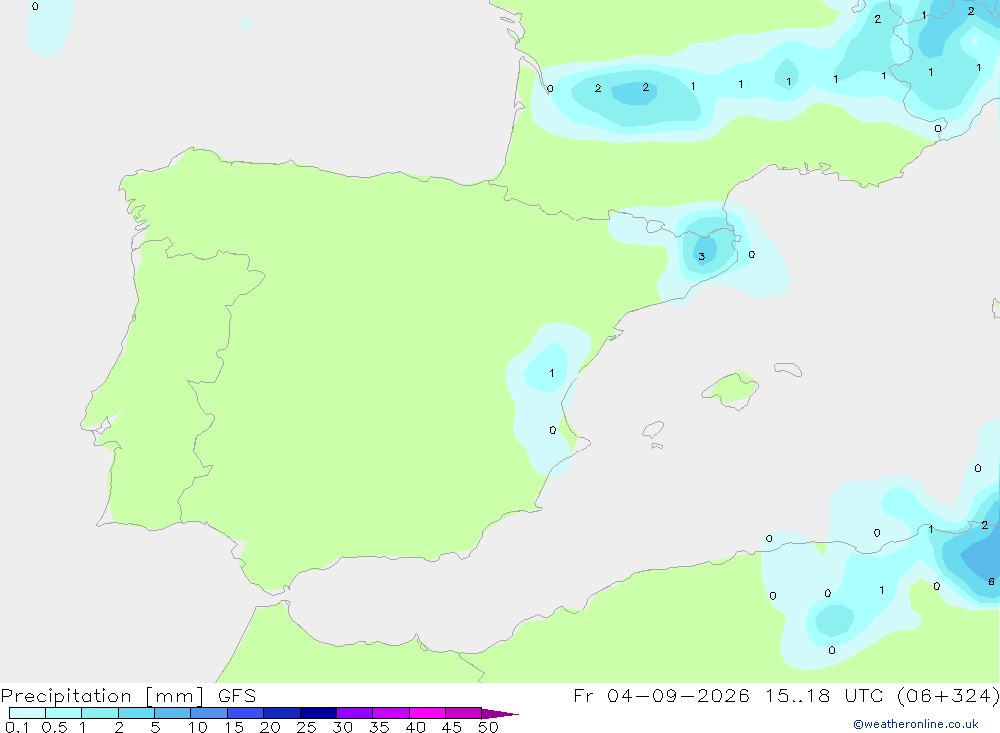Click the 40–45 mm magenta legend swatch

(427, 713)
